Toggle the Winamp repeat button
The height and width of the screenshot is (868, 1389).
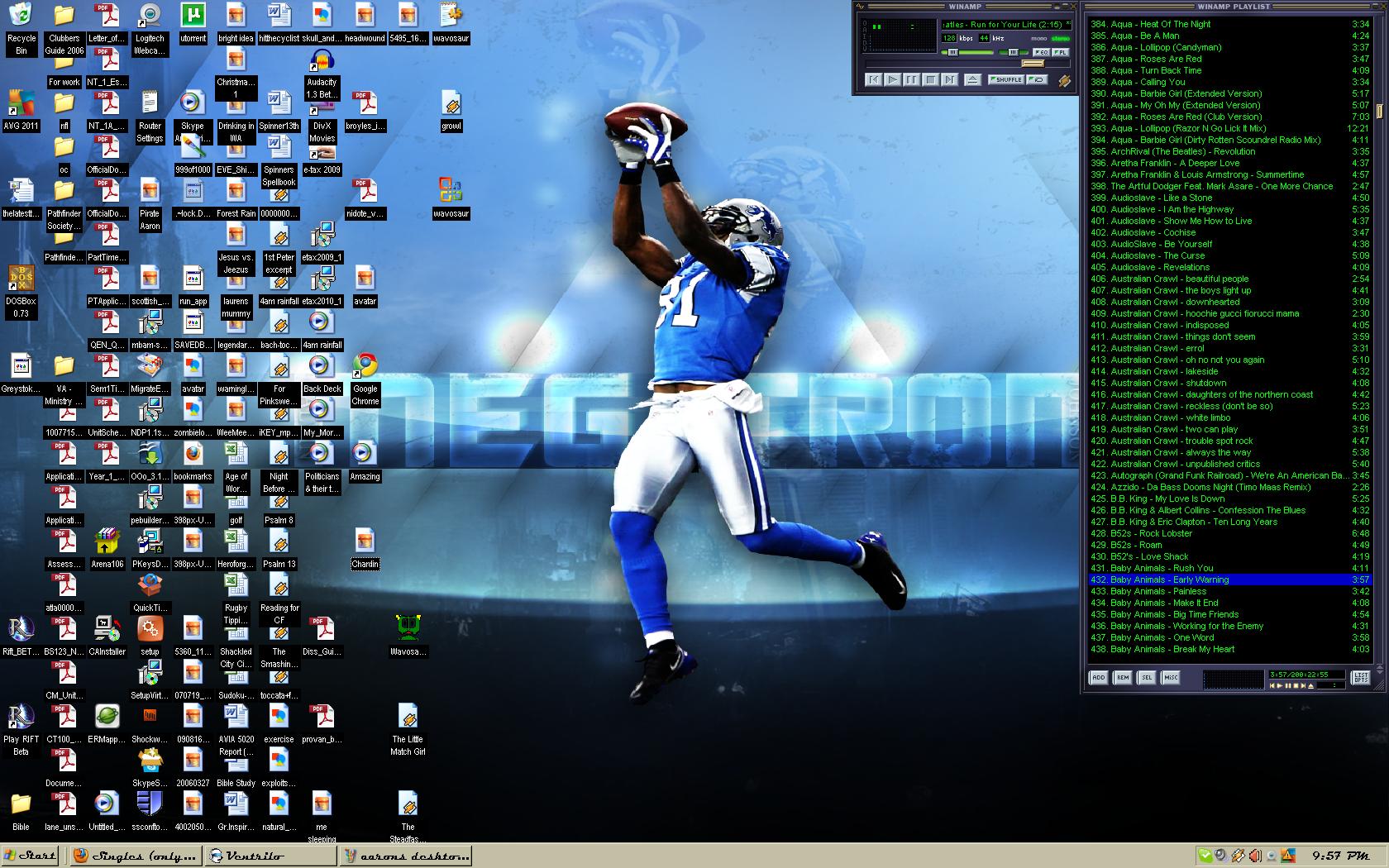click(x=1038, y=80)
